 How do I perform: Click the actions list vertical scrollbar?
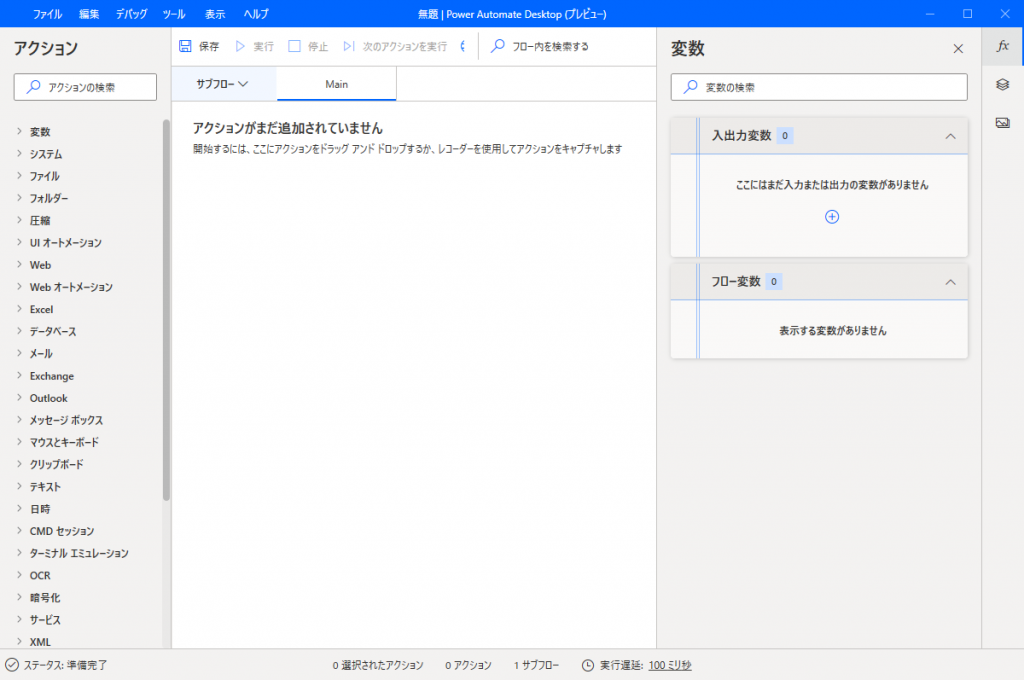pos(167,310)
